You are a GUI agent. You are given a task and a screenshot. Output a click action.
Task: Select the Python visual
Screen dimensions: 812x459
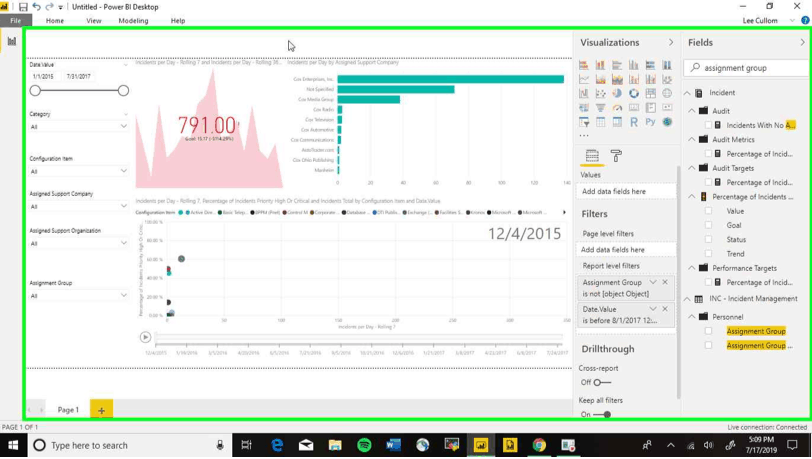click(x=650, y=122)
